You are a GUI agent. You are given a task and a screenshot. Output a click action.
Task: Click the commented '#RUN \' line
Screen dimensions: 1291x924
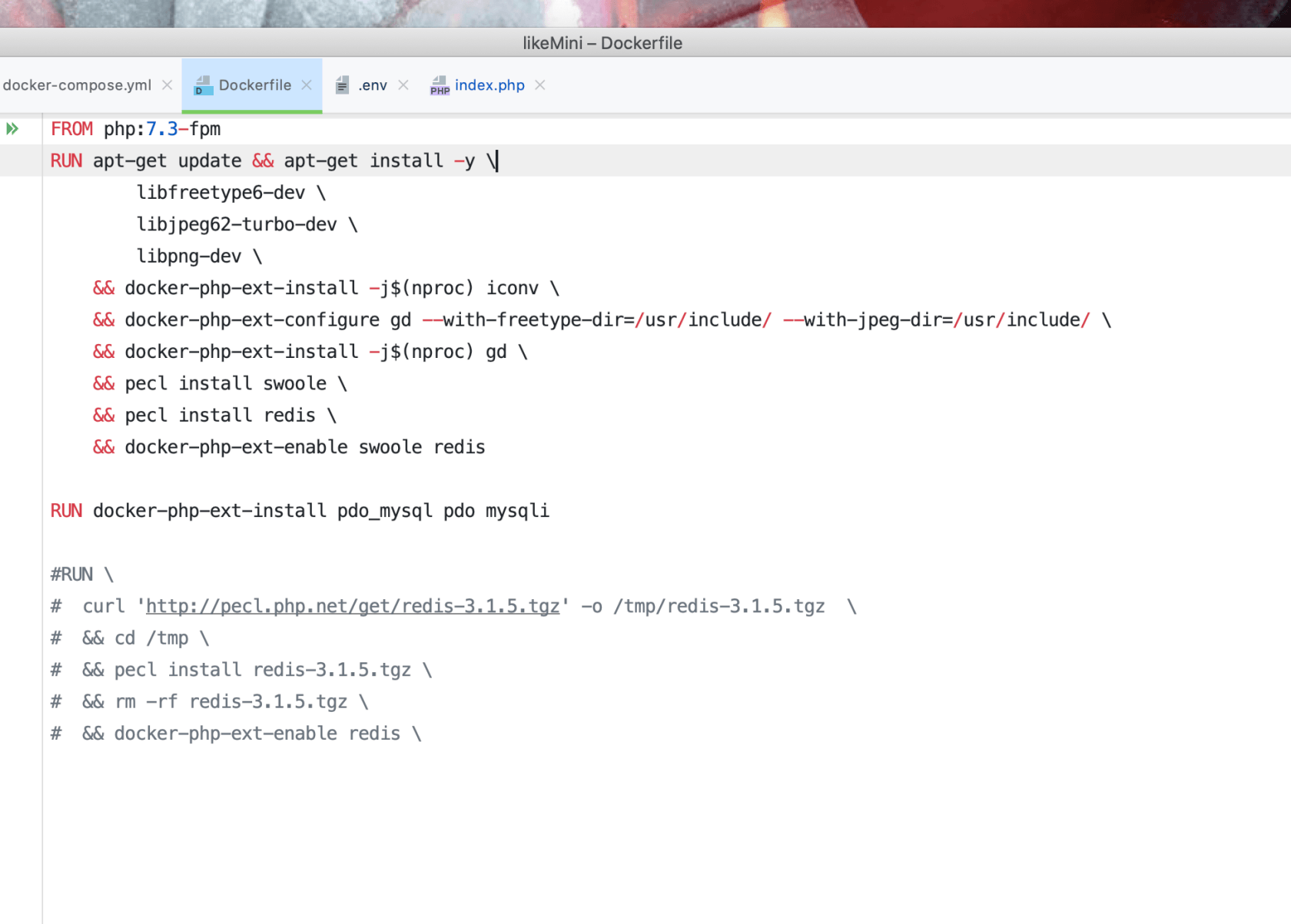pyautogui.click(x=82, y=575)
